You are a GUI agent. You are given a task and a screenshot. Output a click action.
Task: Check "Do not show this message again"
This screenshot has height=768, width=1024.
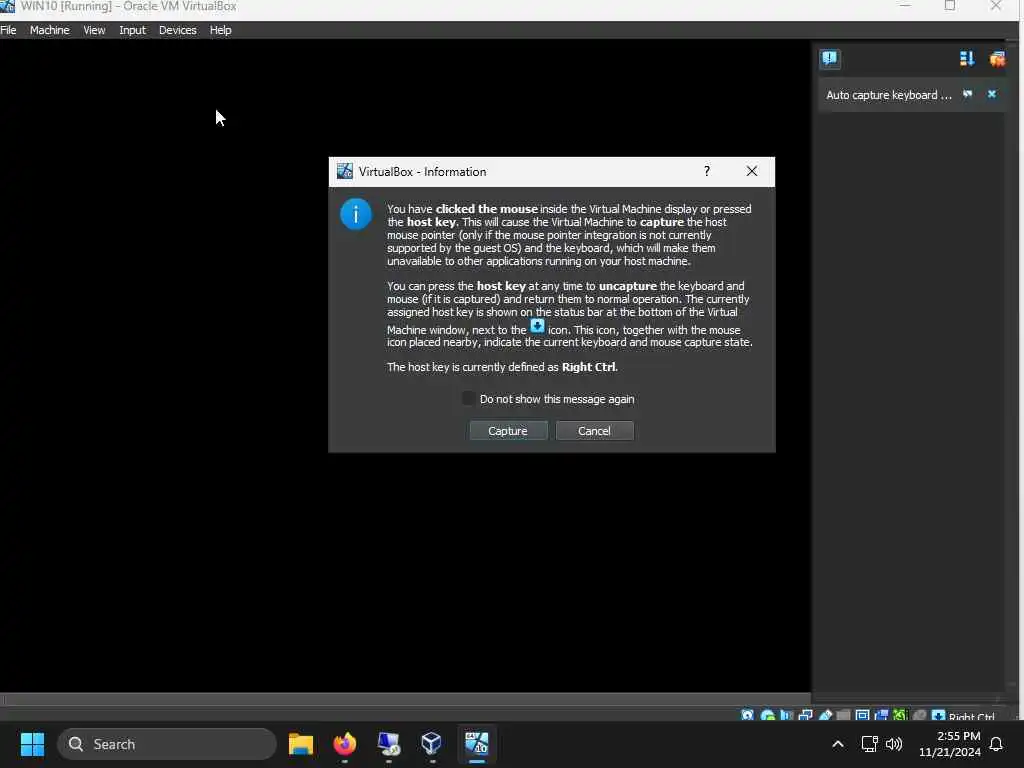click(468, 398)
